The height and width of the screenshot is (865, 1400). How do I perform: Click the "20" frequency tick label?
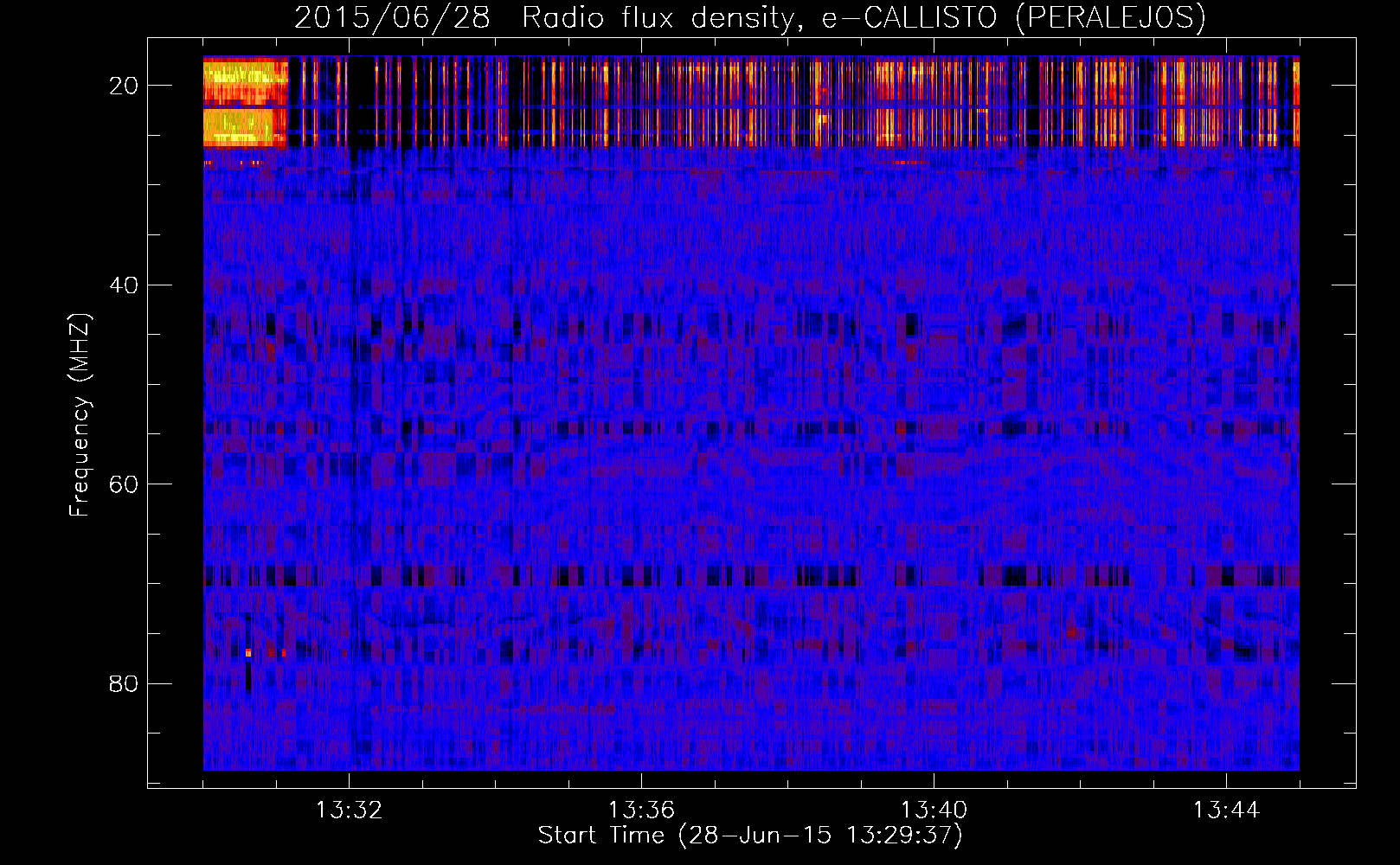[x=125, y=86]
